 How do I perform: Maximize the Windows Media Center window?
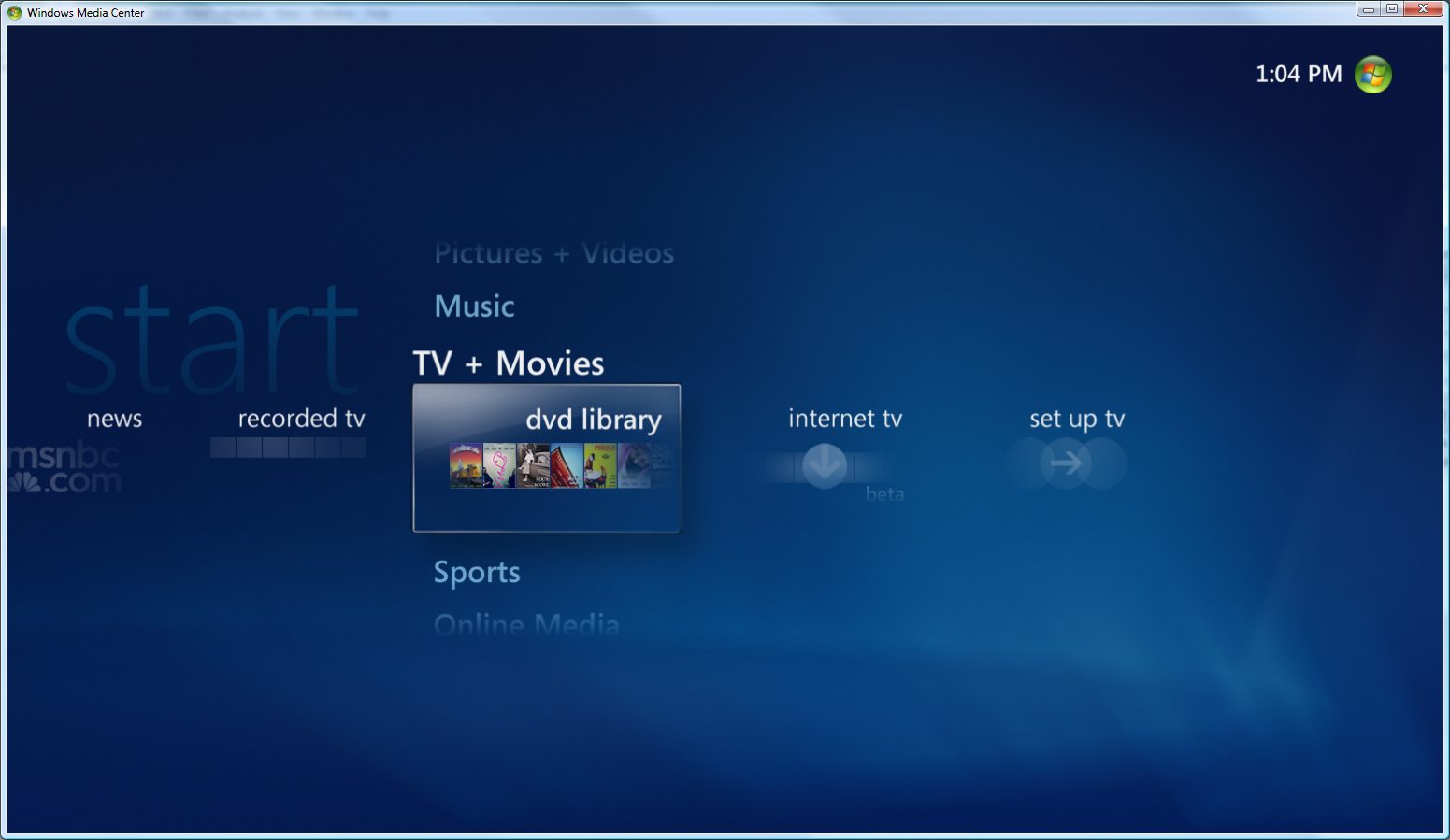1392,9
